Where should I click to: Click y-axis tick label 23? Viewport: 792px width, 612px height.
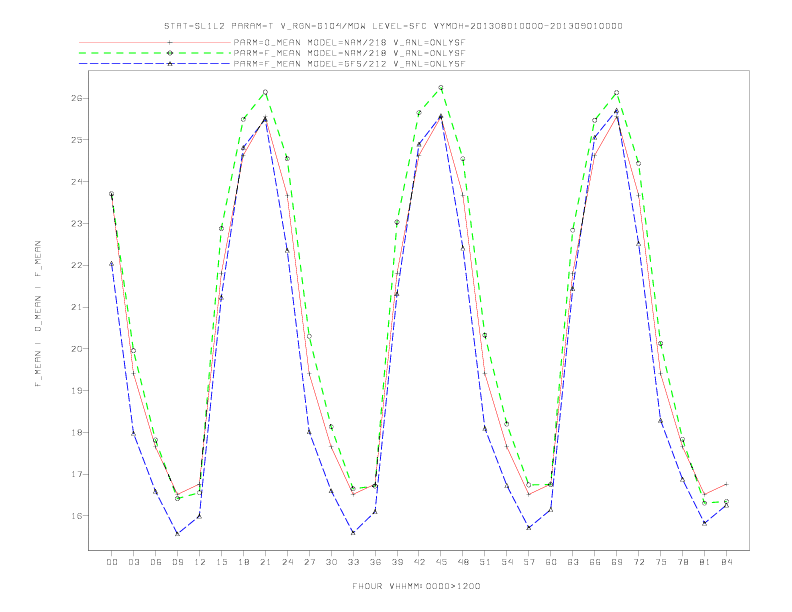point(76,223)
